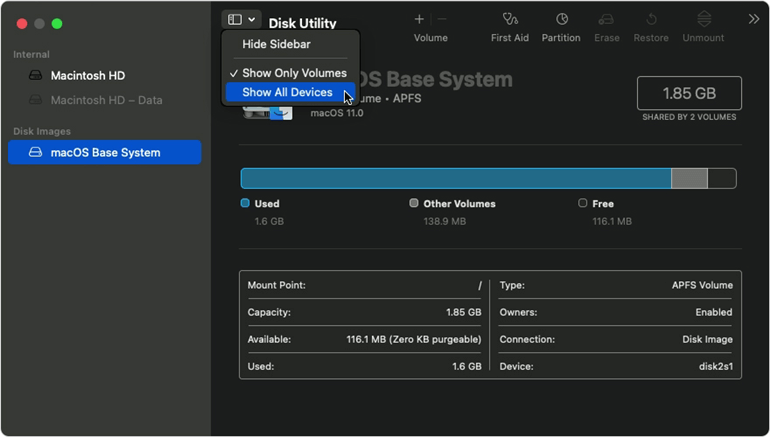Viewport: 770px width, 437px height.
Task: Click the Other Volumes gray legend swatch
Action: click(413, 203)
